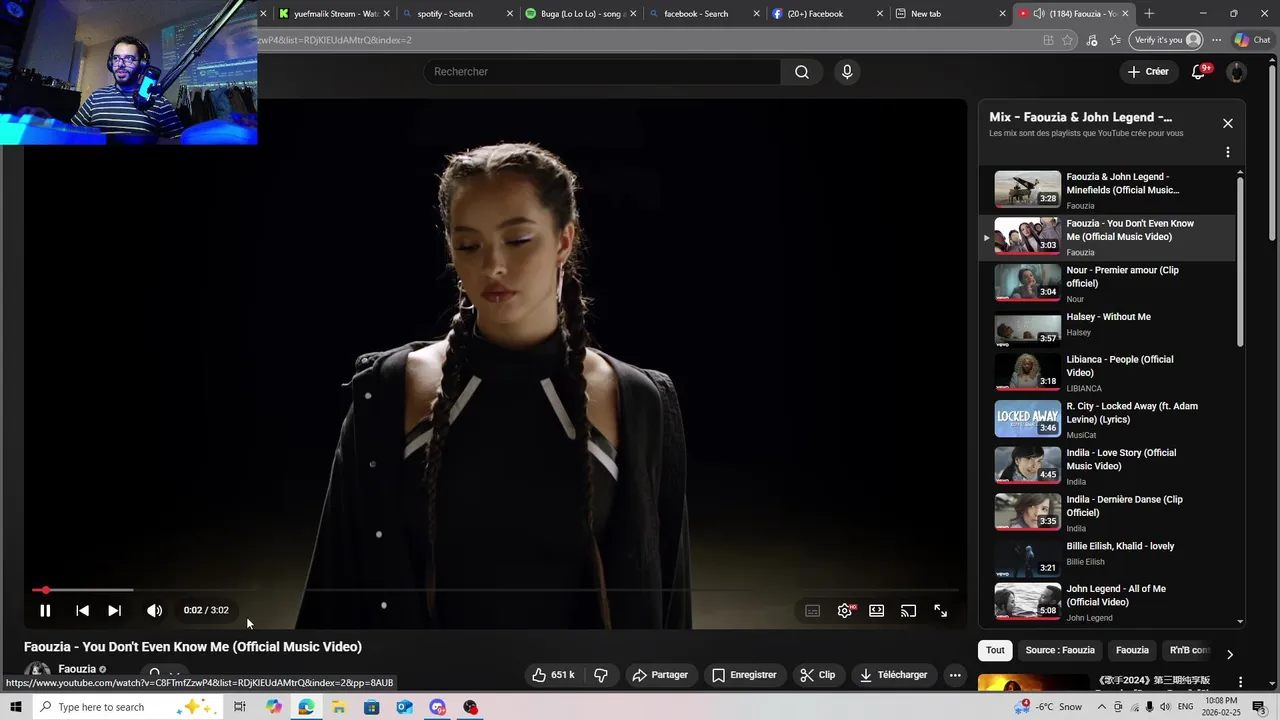Skip to the next video
Image resolution: width=1280 pixels, height=720 pixels.
[x=114, y=610]
